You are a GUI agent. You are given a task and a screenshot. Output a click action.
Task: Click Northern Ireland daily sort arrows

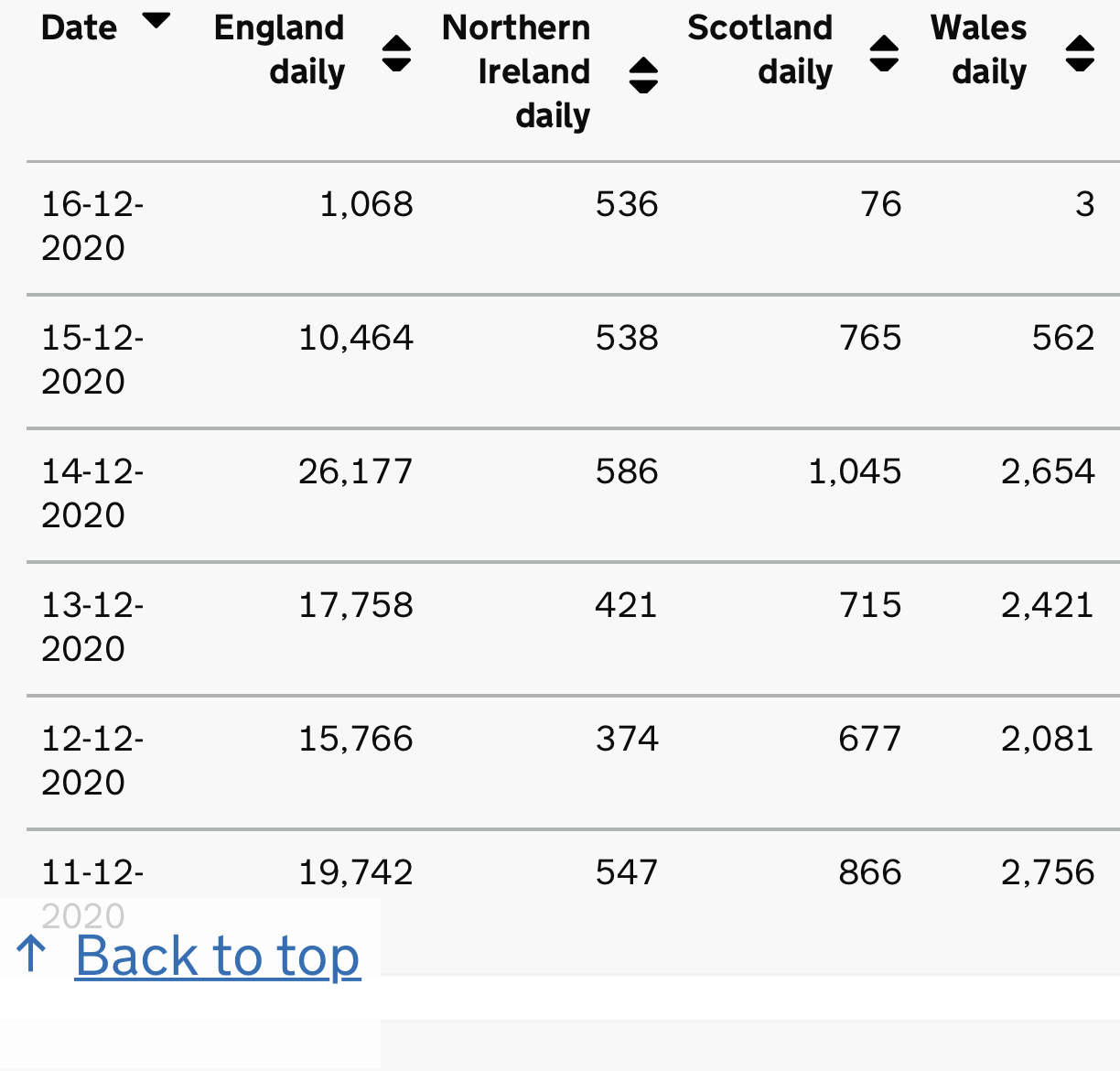(644, 75)
